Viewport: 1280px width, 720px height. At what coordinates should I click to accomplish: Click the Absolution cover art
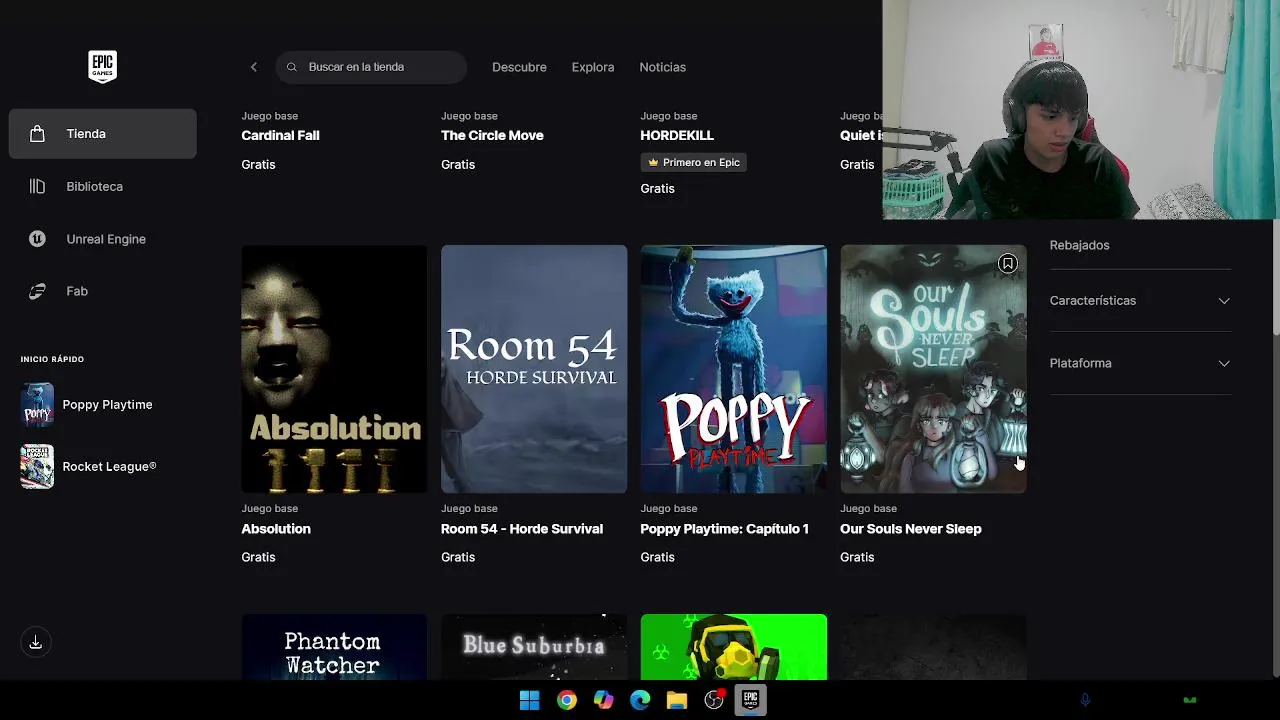click(334, 369)
